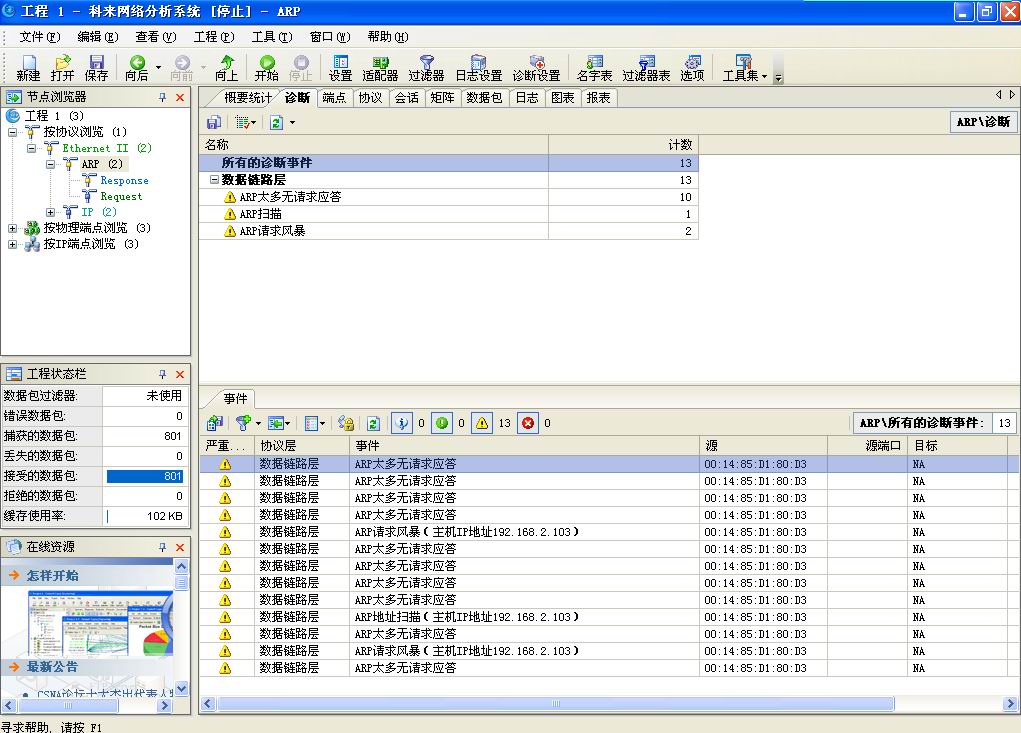Image resolution: width=1021 pixels, height=733 pixels.
Task: Click the 开始 (Start) capture button
Action: click(266, 67)
